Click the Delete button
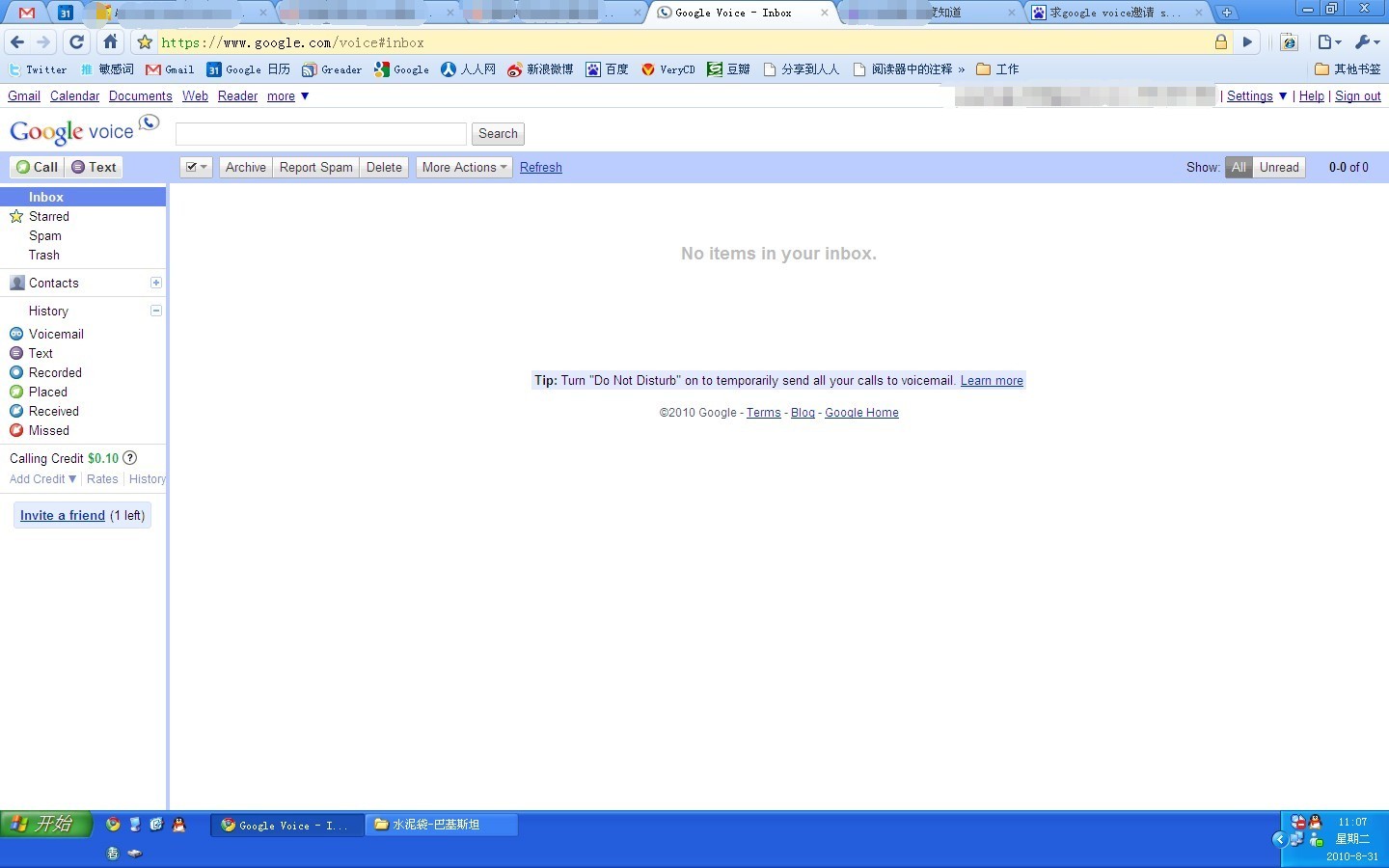This screenshot has width=1389, height=868. tap(384, 167)
